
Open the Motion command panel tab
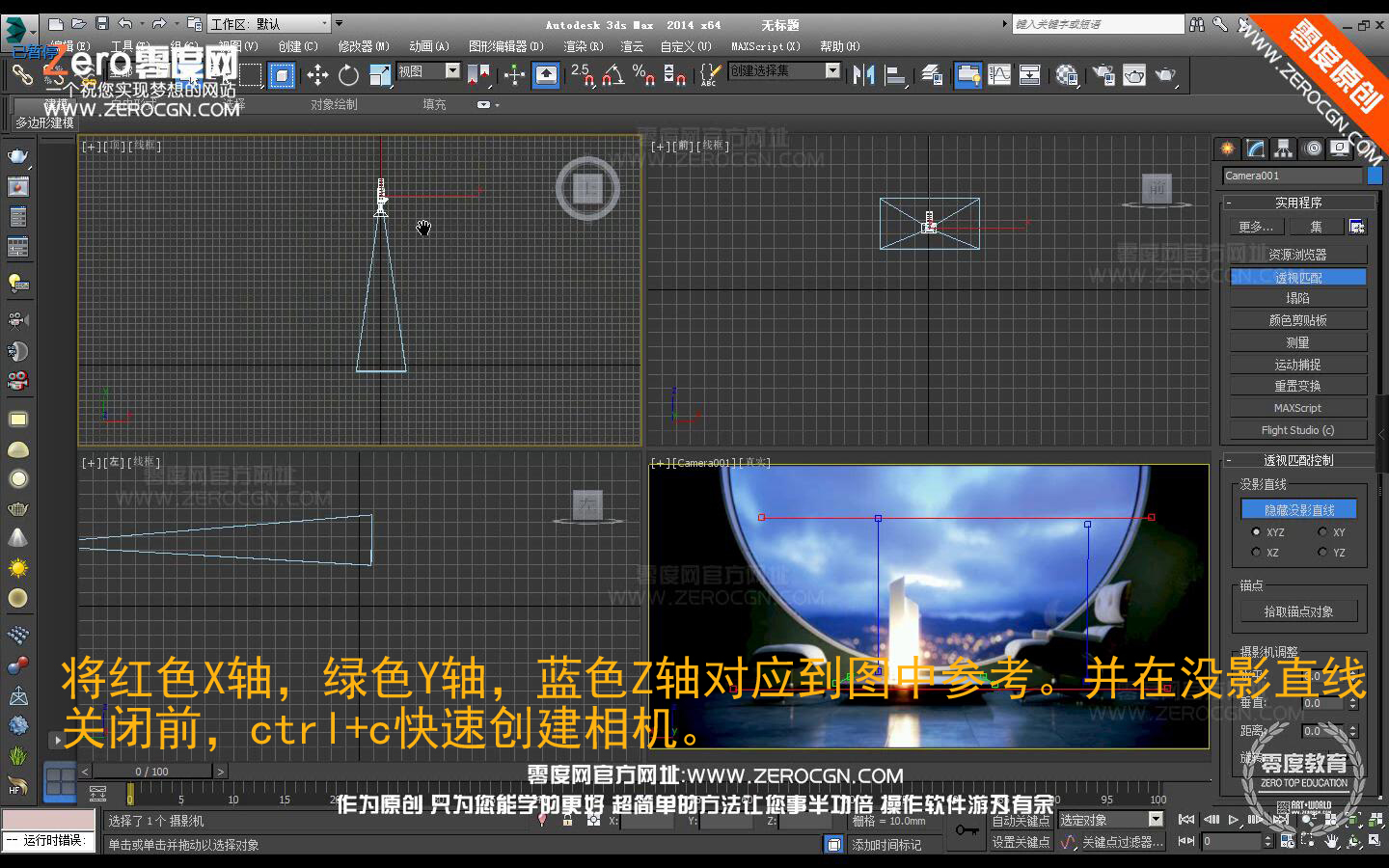pyautogui.click(x=1314, y=149)
